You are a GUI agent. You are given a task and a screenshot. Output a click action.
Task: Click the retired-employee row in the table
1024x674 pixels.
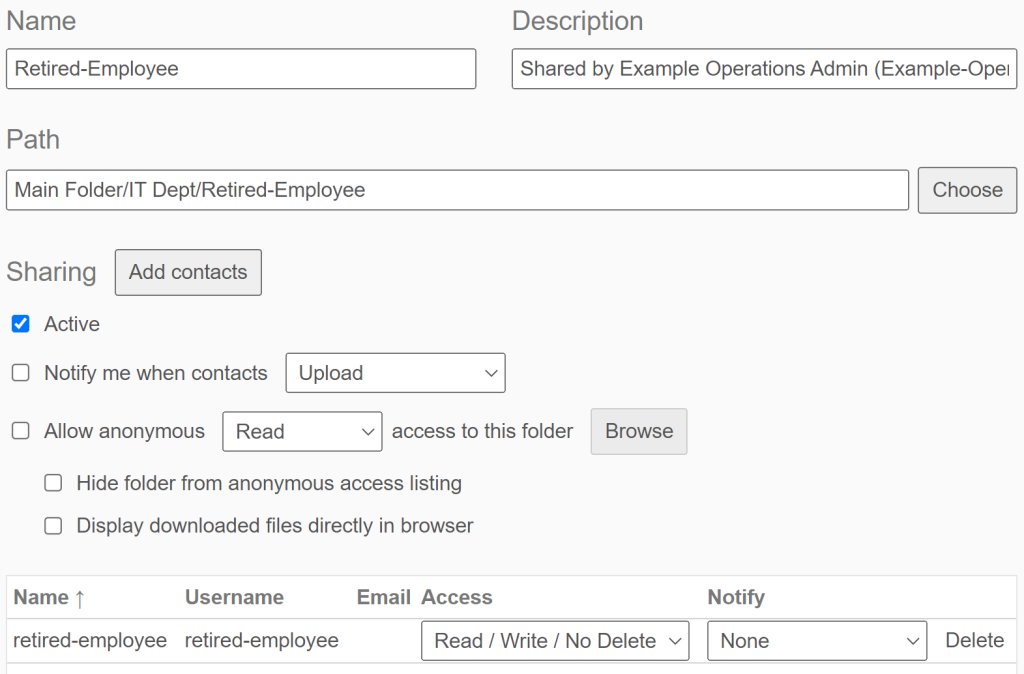90,640
